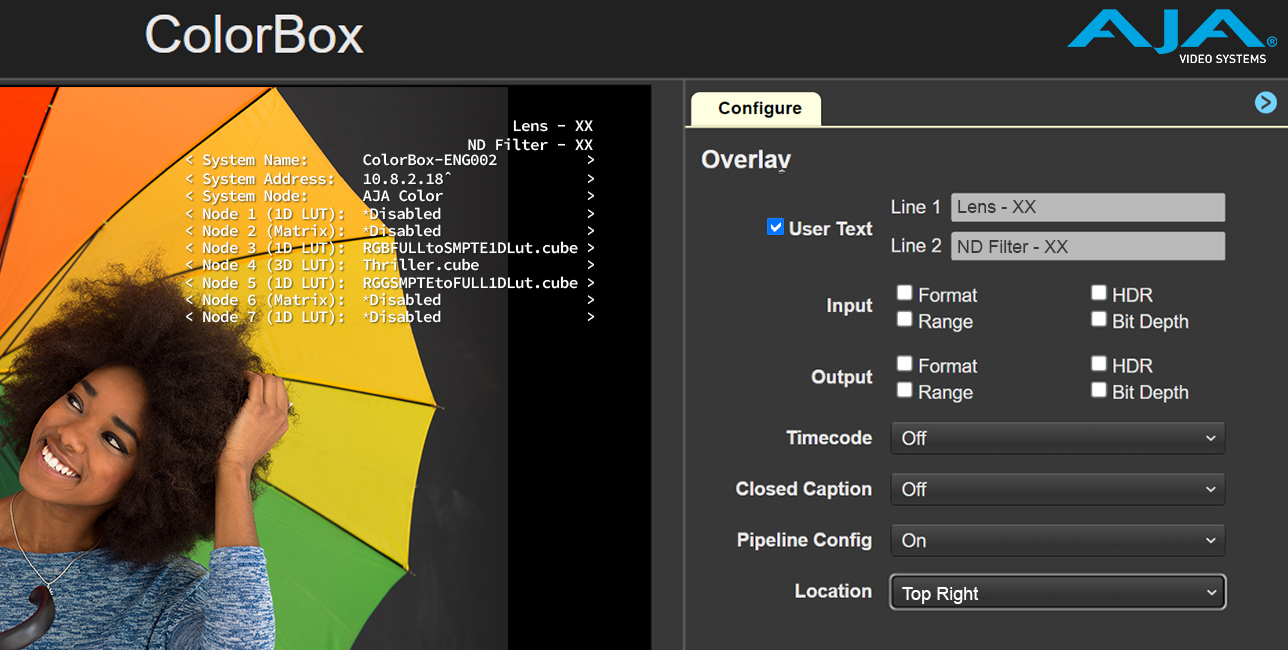Screen dimensions: 1288x650
Task: Click the AJA Video Systems logo
Action: (1166, 35)
